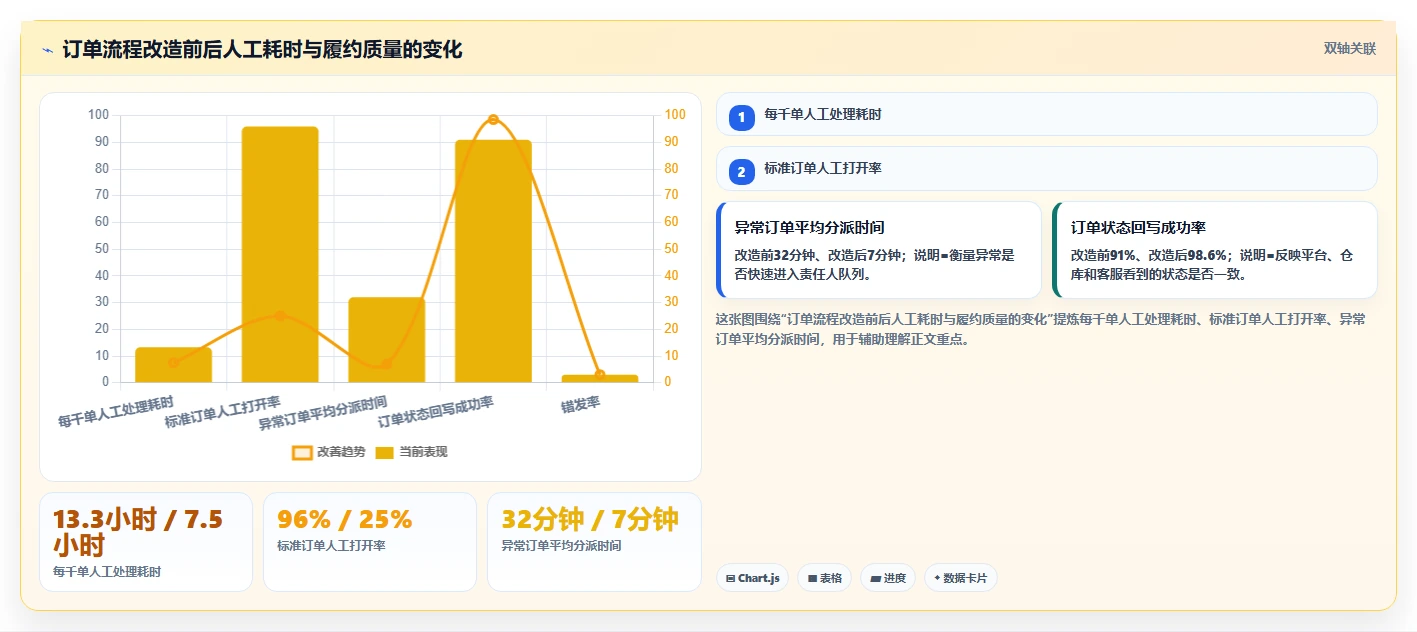Select the 表格 tag
Screen dimensions: 1417x632
tap(824, 578)
